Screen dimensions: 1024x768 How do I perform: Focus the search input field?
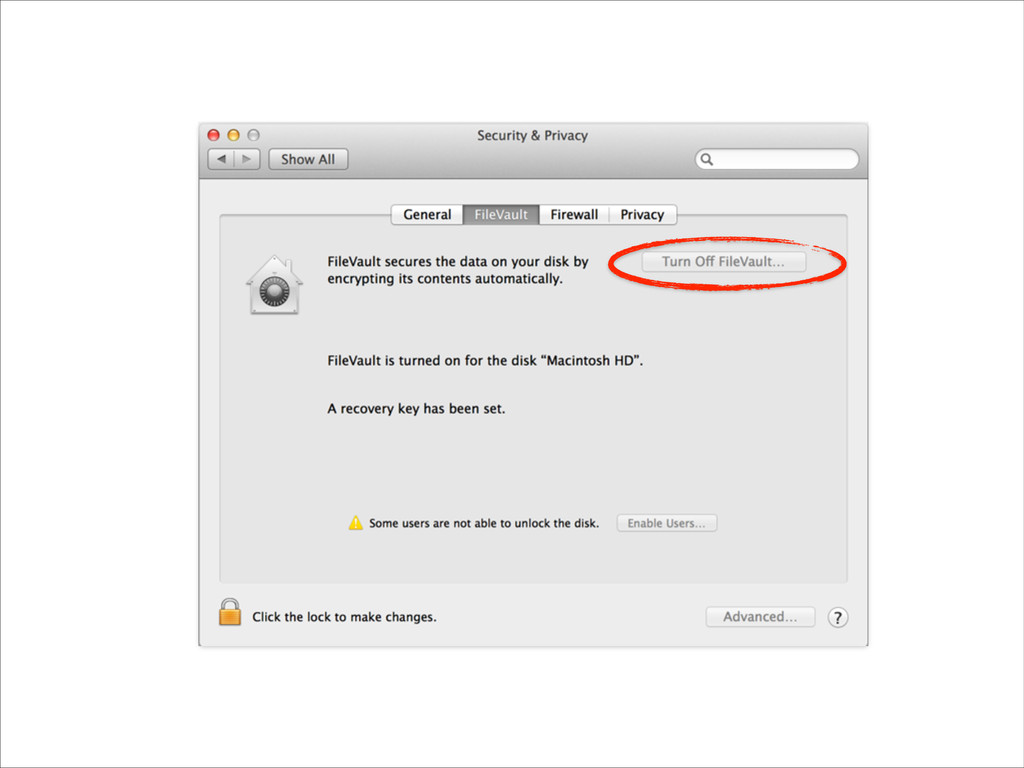pos(776,159)
